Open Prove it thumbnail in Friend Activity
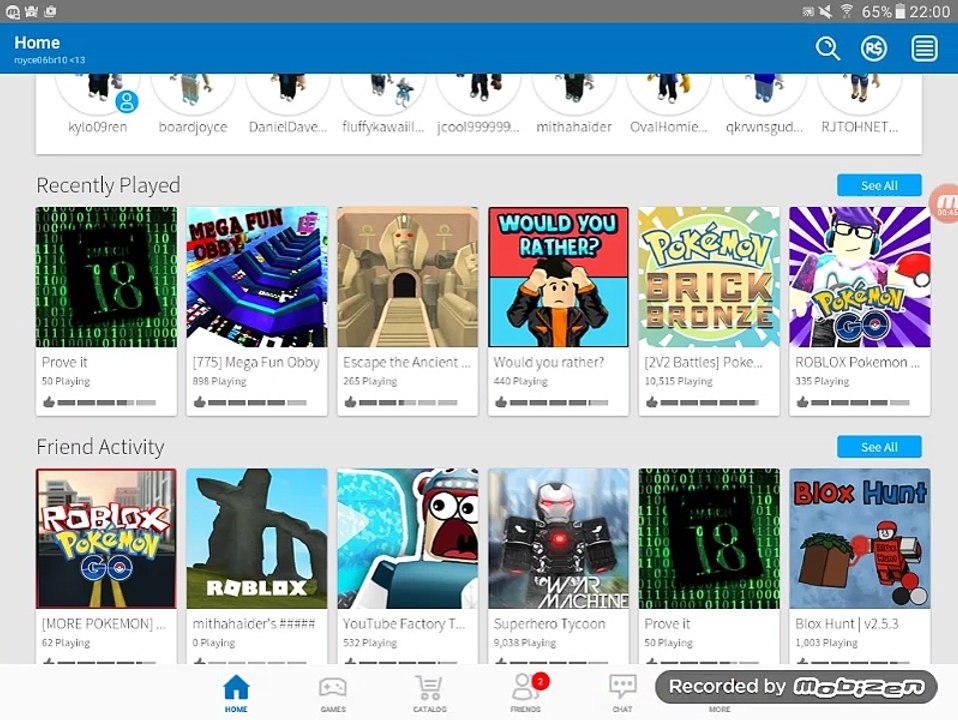Image resolution: width=958 pixels, height=720 pixels. (x=709, y=538)
